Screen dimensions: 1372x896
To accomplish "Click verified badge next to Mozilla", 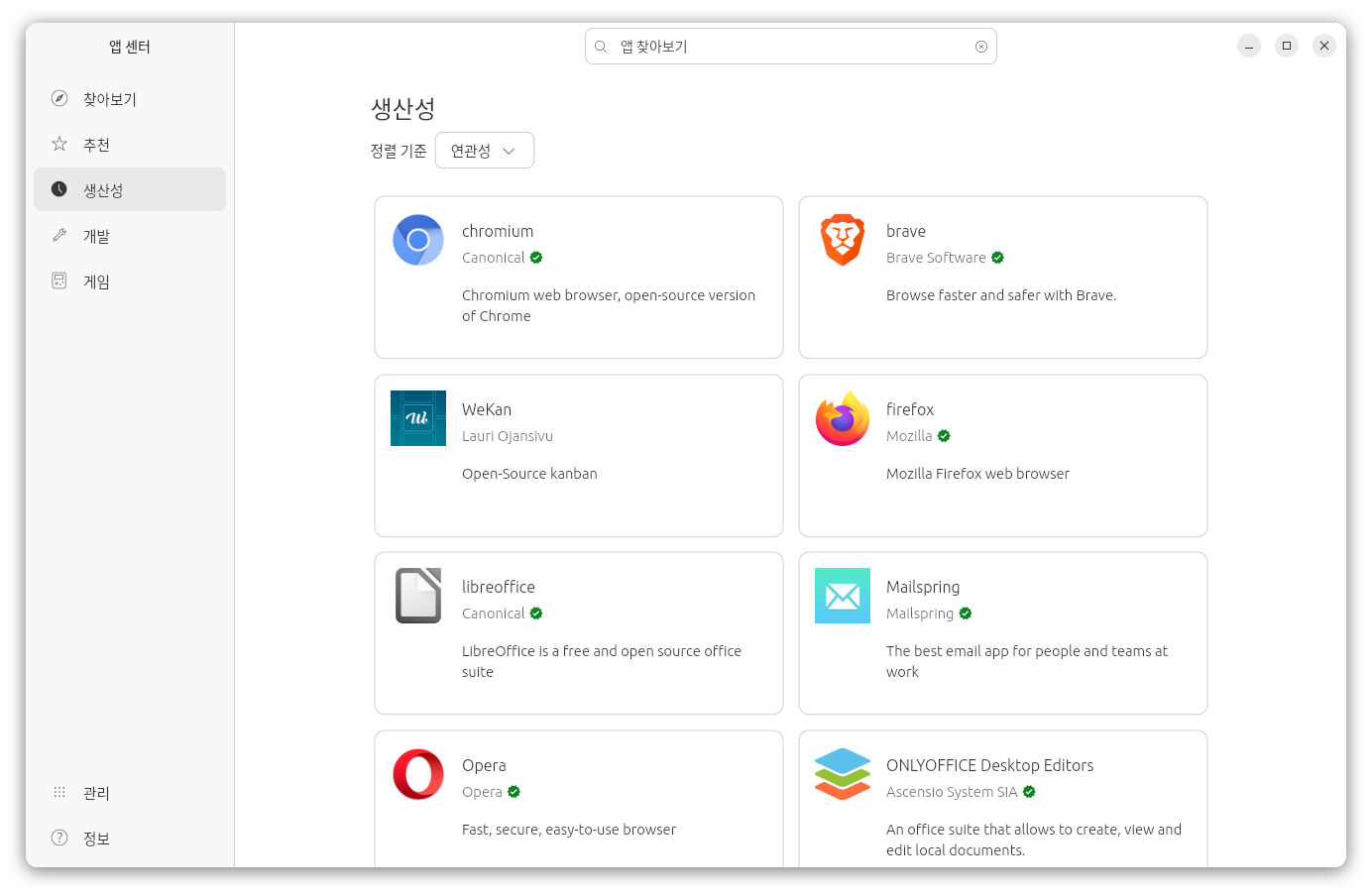I will (944, 436).
